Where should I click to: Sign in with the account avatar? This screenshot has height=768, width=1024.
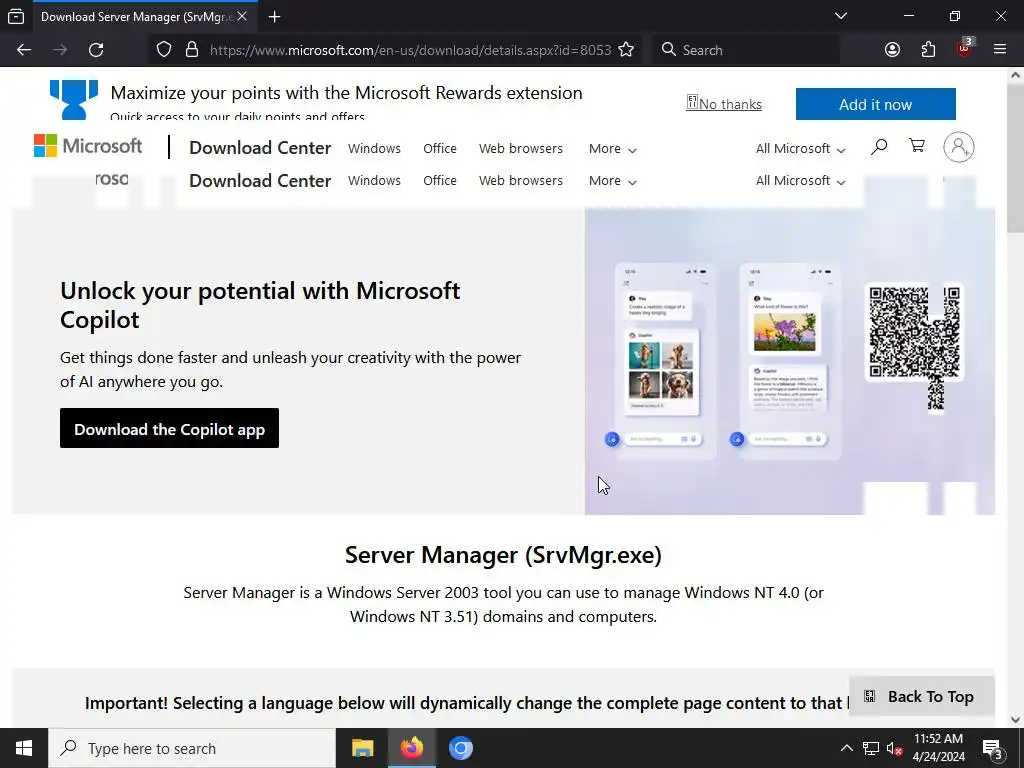coord(959,147)
